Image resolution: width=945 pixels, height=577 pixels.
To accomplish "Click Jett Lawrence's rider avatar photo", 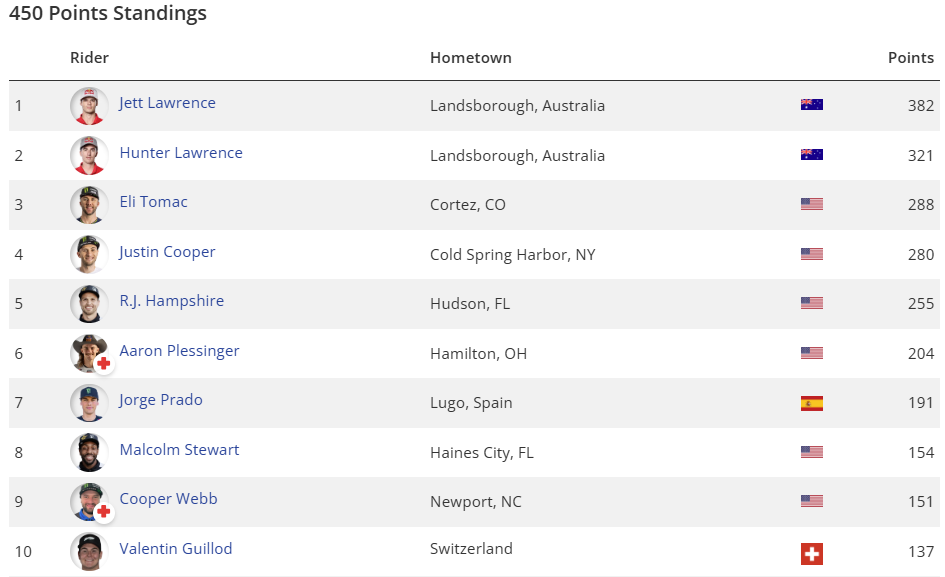I will tap(89, 106).
